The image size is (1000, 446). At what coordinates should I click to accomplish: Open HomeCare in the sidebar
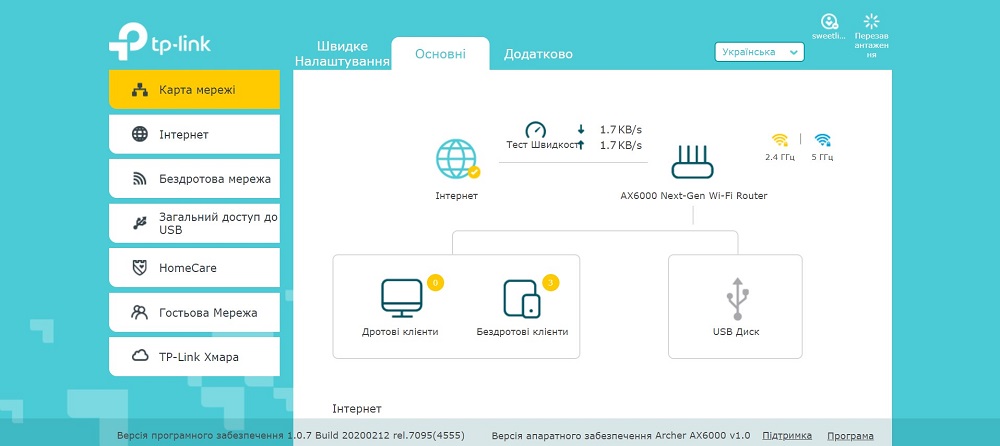195,268
